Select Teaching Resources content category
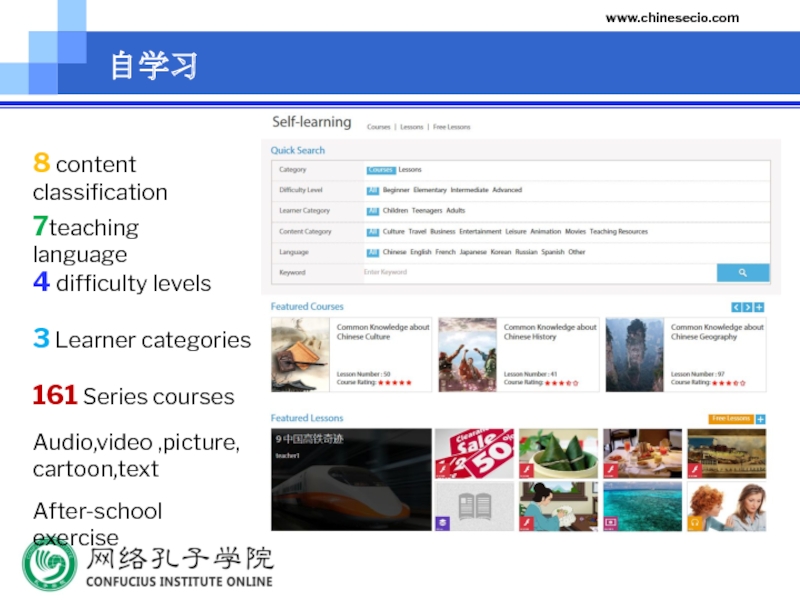The width and height of the screenshot is (800, 600). 618,231
